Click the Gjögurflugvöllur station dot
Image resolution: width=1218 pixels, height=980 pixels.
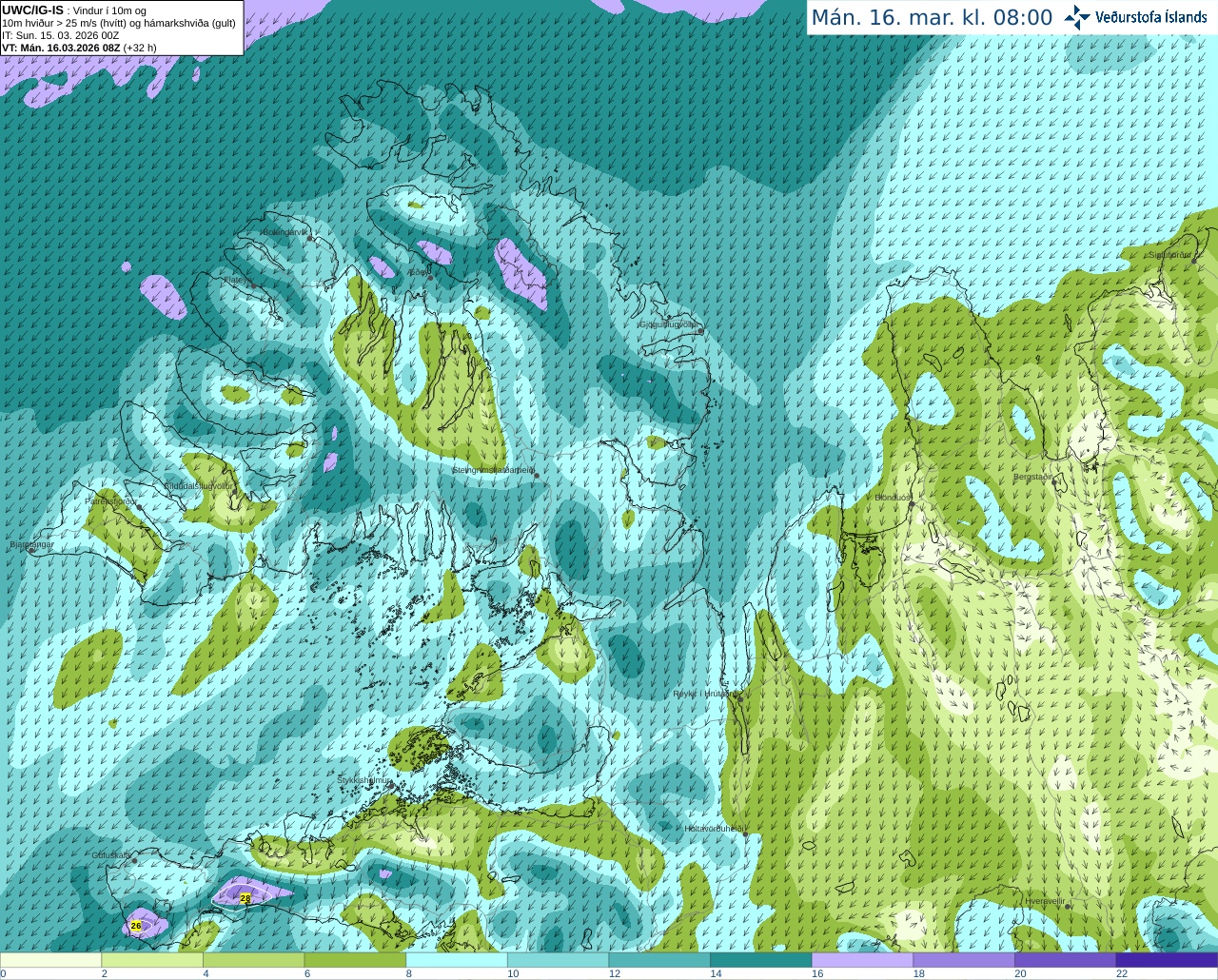(x=700, y=331)
